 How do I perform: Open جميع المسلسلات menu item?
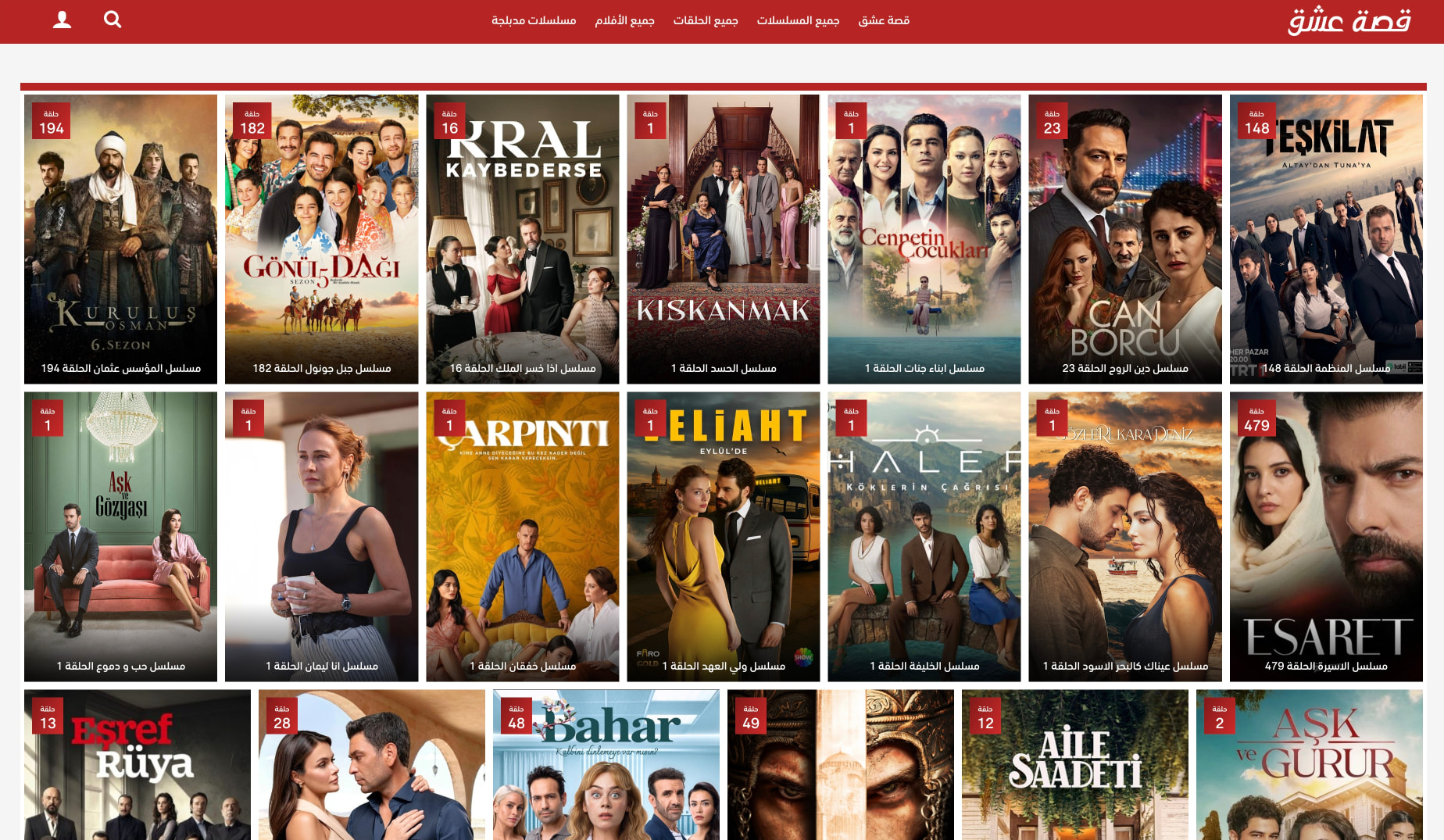798,20
